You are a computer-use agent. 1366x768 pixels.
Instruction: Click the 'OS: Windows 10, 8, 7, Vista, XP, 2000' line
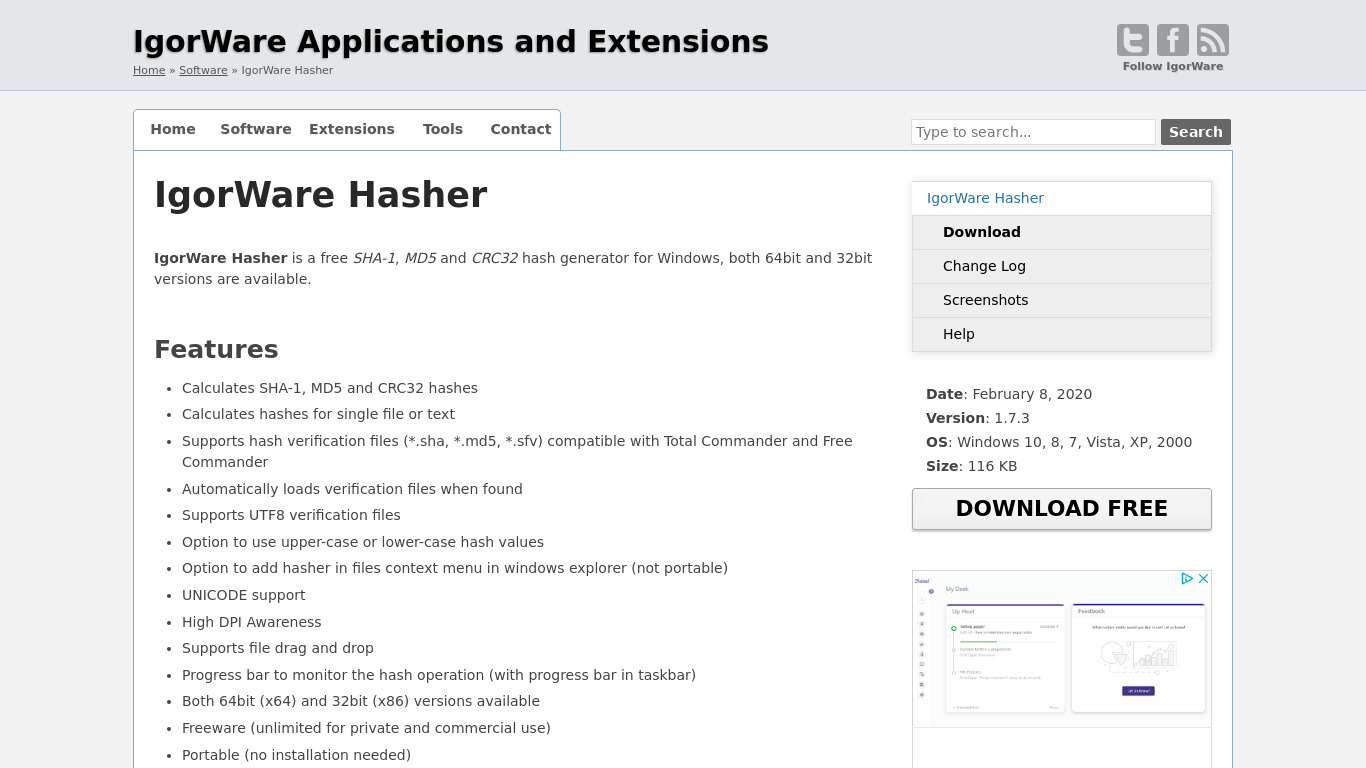coord(1059,442)
